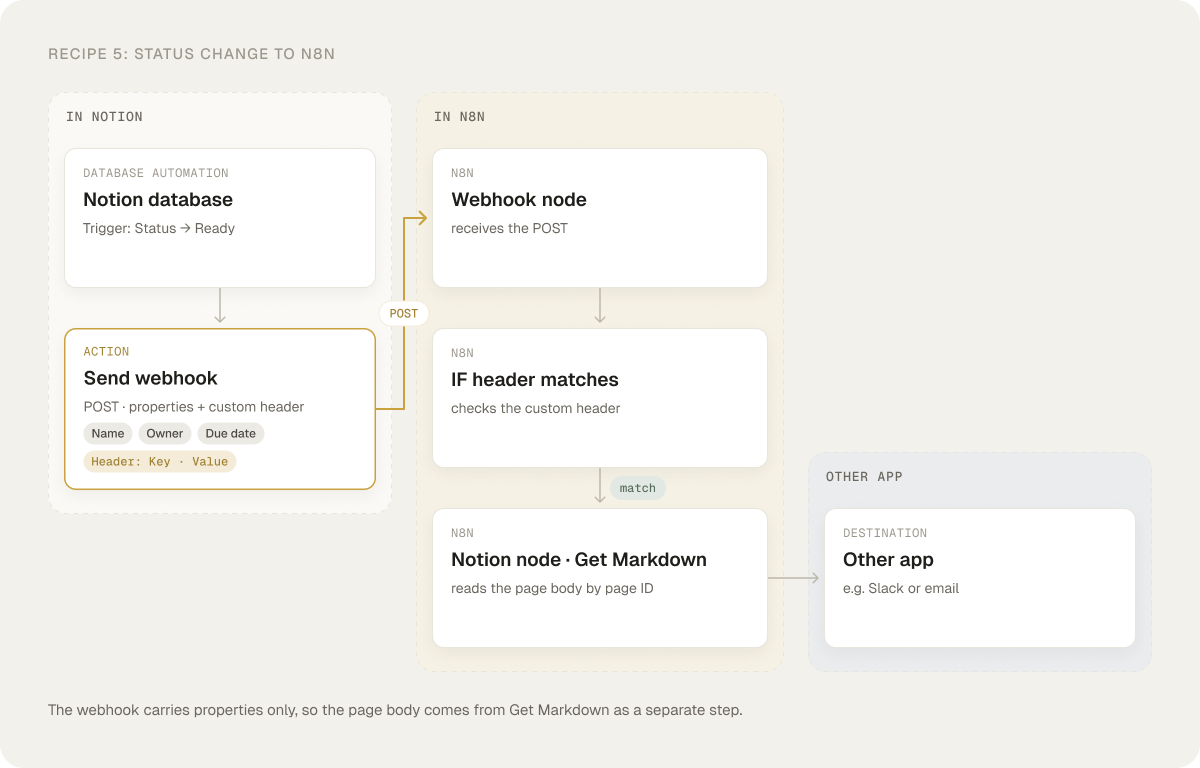Click the 'e.g. Slack or email' text
The image size is (1200, 768).
901,588
